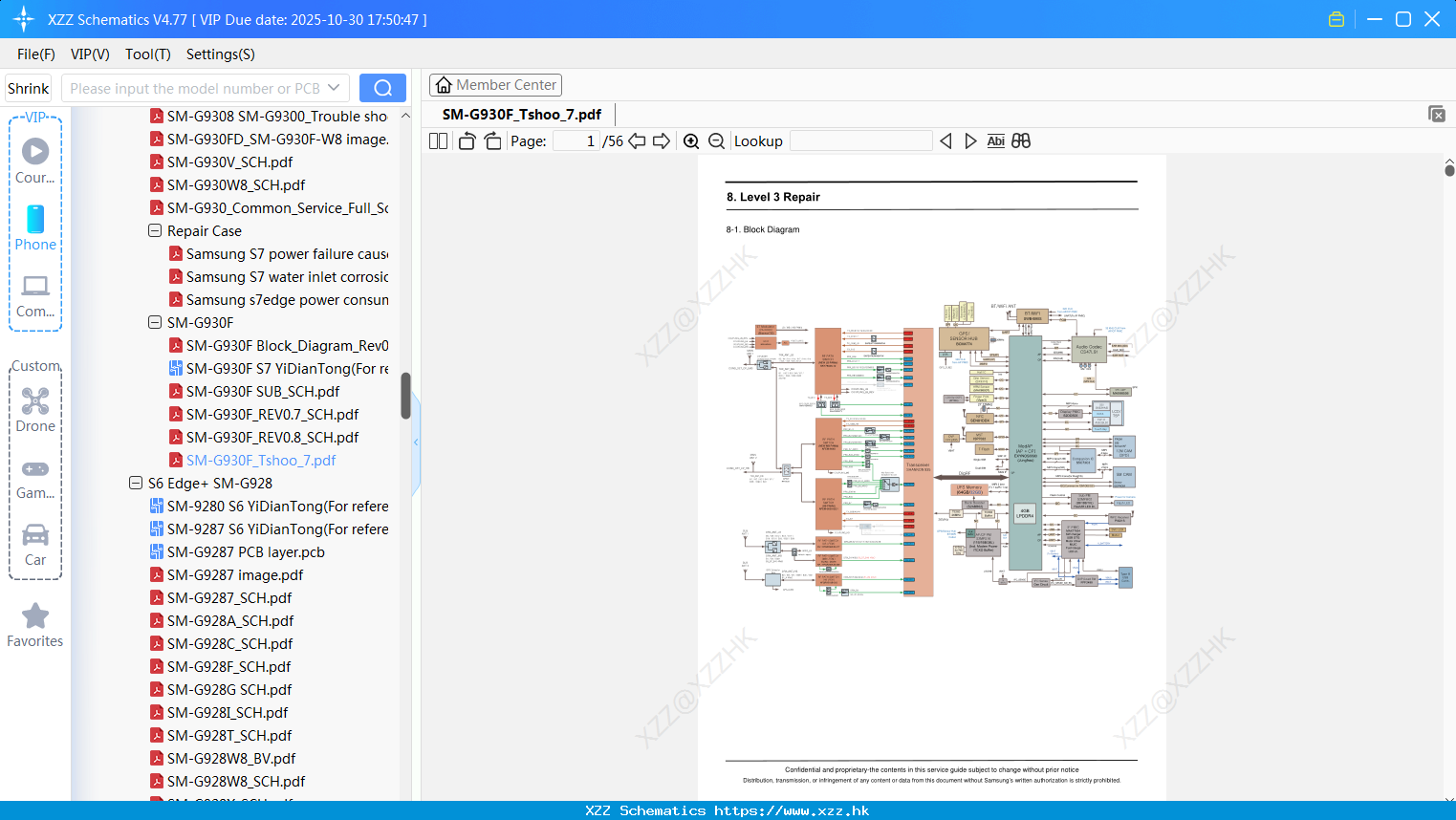This screenshot has height=820, width=1456.
Task: Open SM-G928W8_BV.pdf
Action: click(231, 759)
